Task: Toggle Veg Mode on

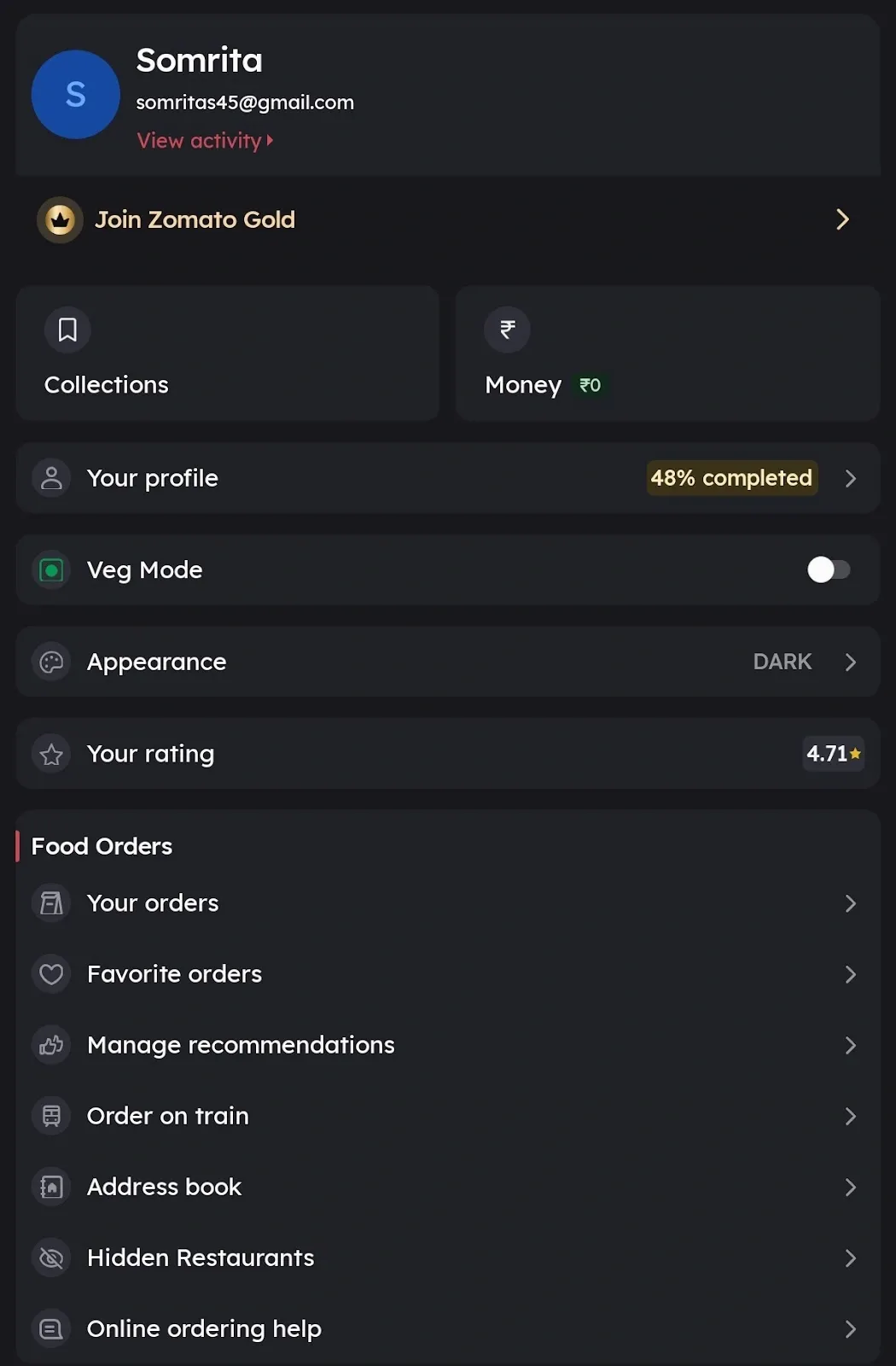Action: [x=829, y=569]
